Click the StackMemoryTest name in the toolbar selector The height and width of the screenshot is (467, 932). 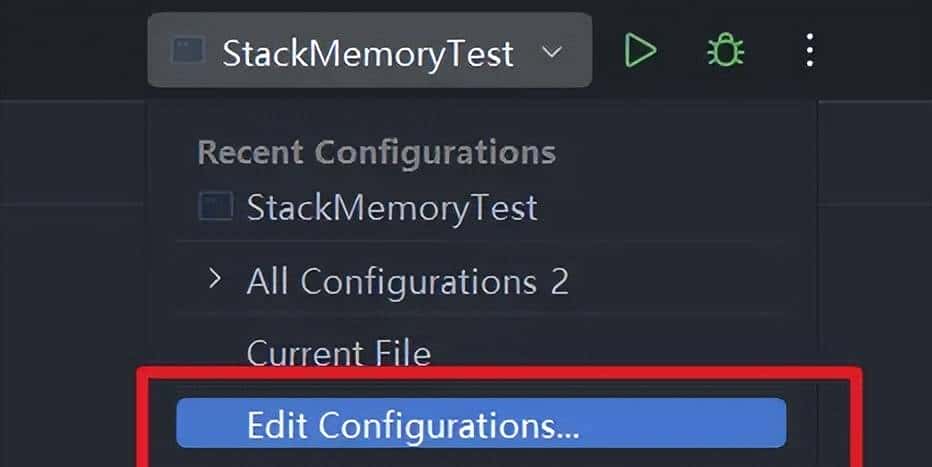[367, 52]
